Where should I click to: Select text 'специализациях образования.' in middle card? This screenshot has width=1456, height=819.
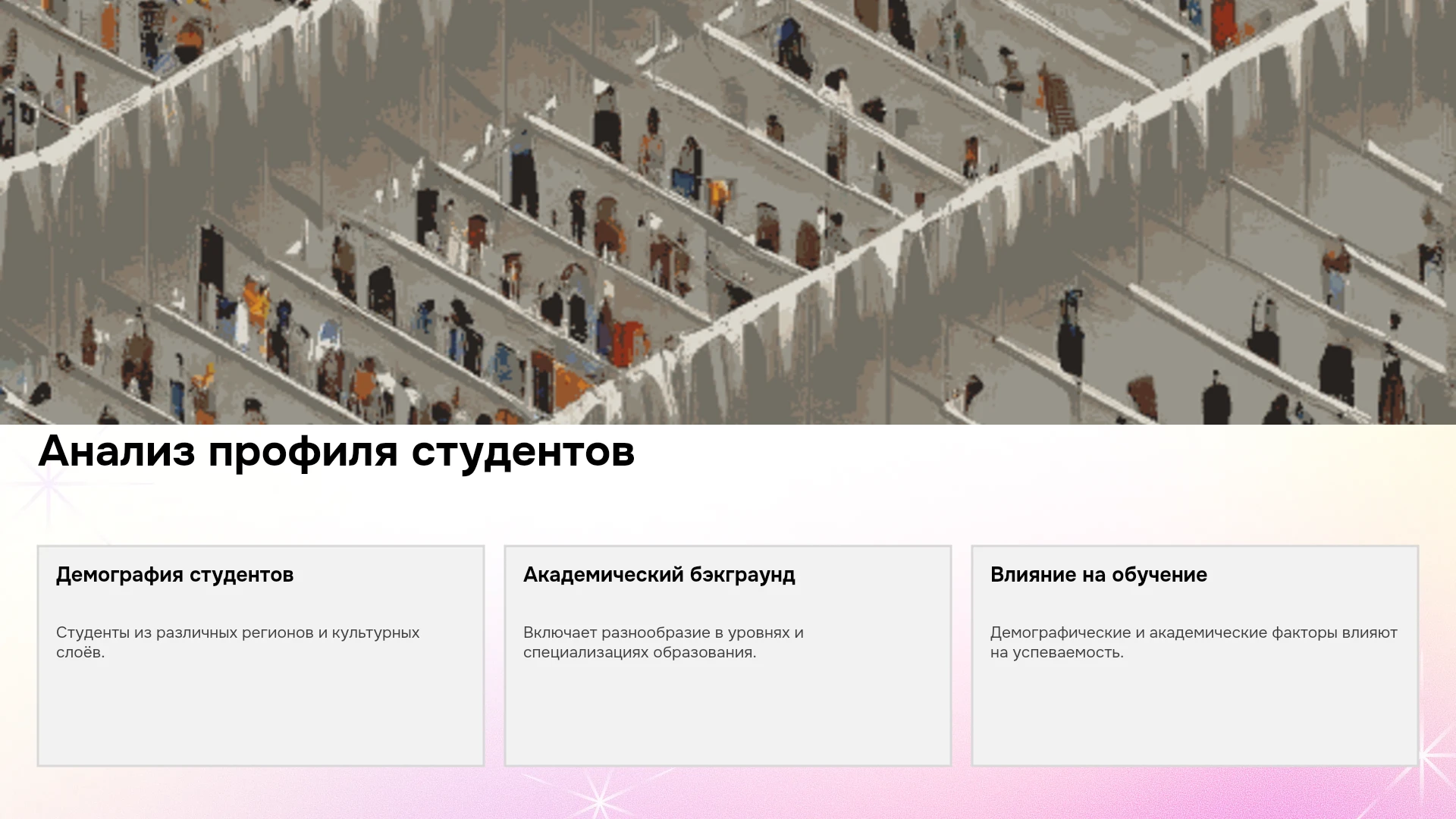tap(639, 652)
